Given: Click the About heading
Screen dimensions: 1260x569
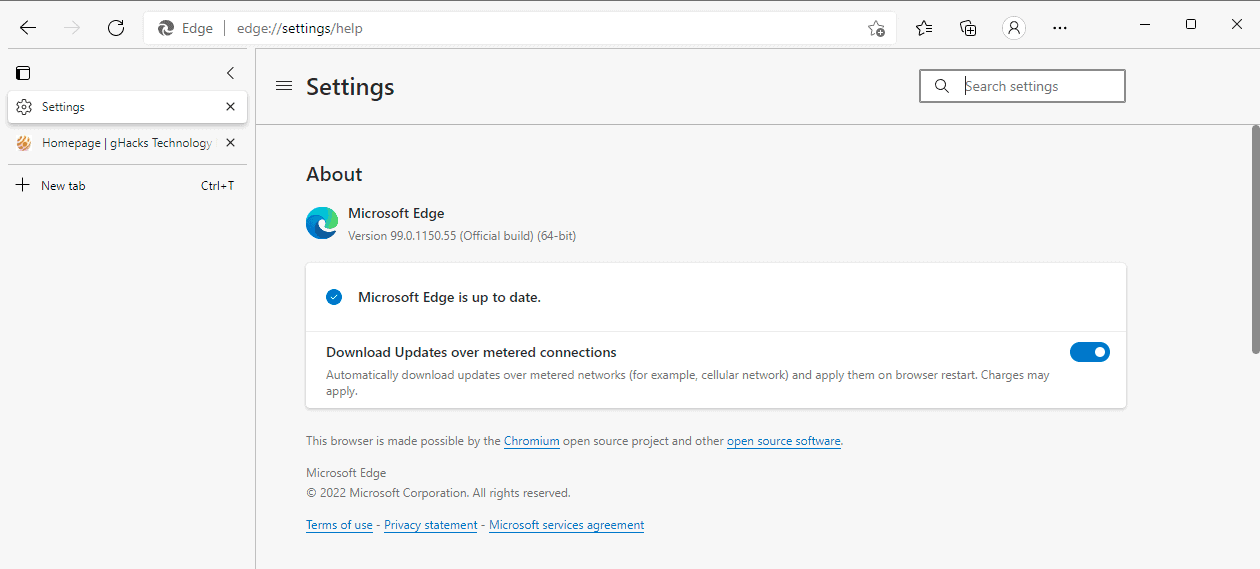Looking at the screenshot, I should click(334, 174).
